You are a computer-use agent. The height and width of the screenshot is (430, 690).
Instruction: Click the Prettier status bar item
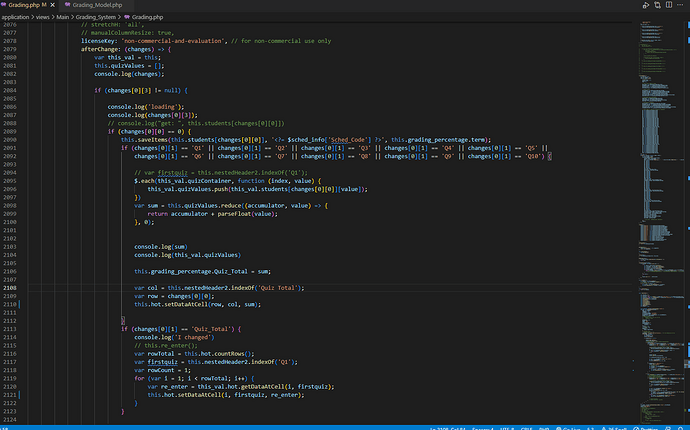coord(646,428)
